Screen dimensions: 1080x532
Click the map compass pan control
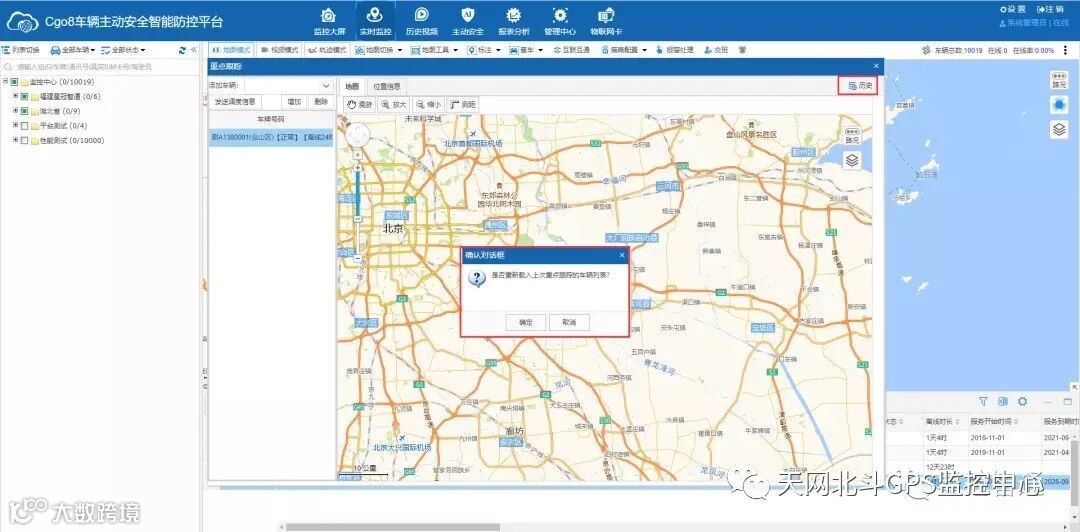[357, 136]
